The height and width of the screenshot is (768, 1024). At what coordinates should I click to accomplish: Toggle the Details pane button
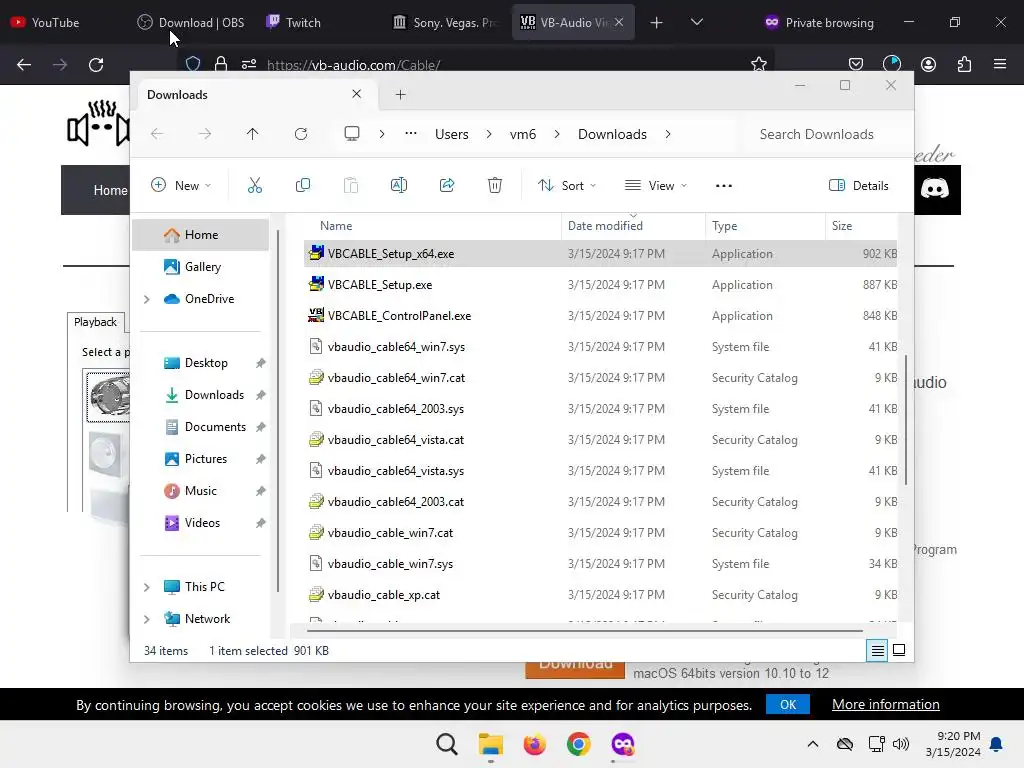858,185
